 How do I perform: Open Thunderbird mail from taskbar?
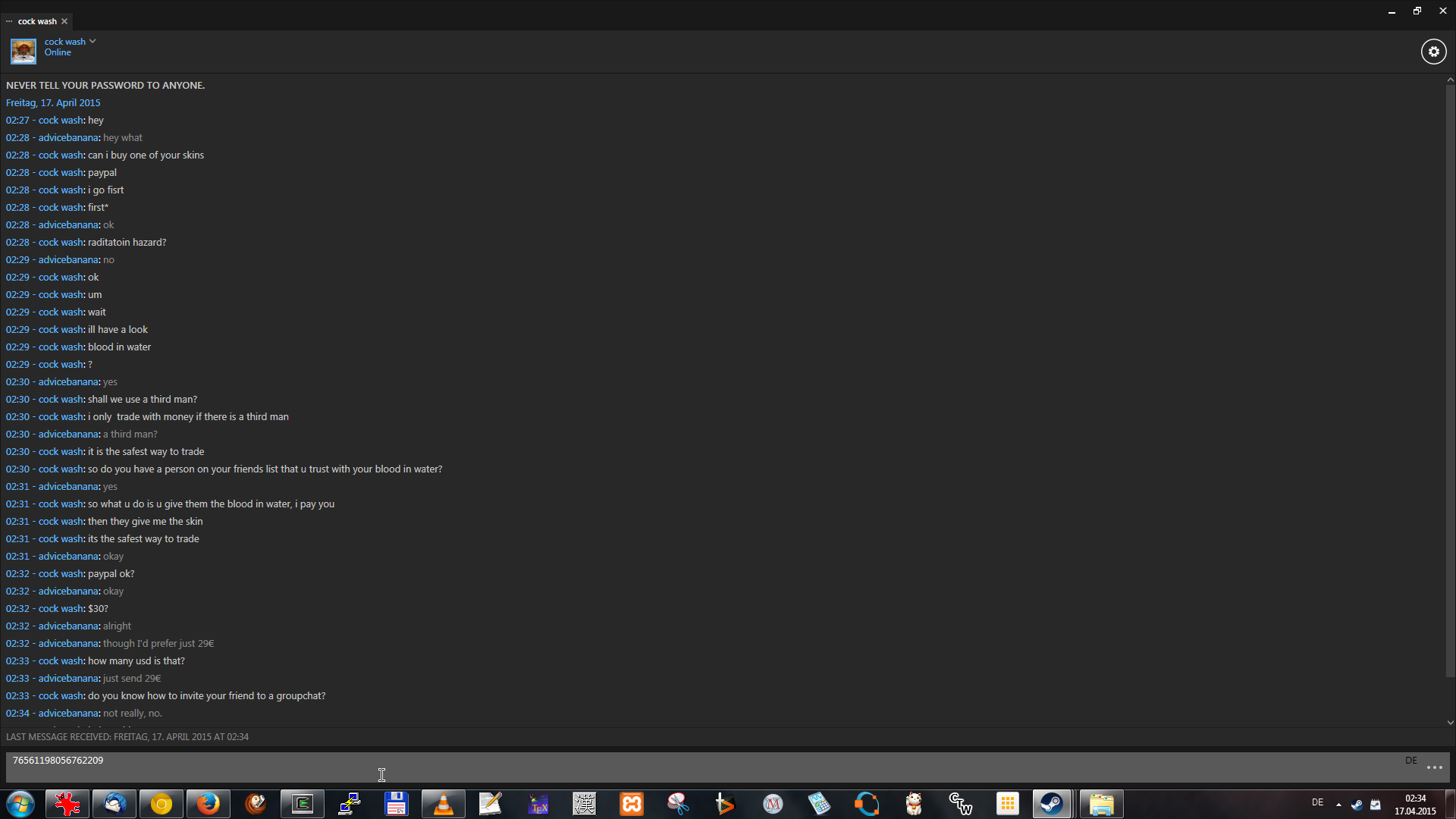coord(115,804)
